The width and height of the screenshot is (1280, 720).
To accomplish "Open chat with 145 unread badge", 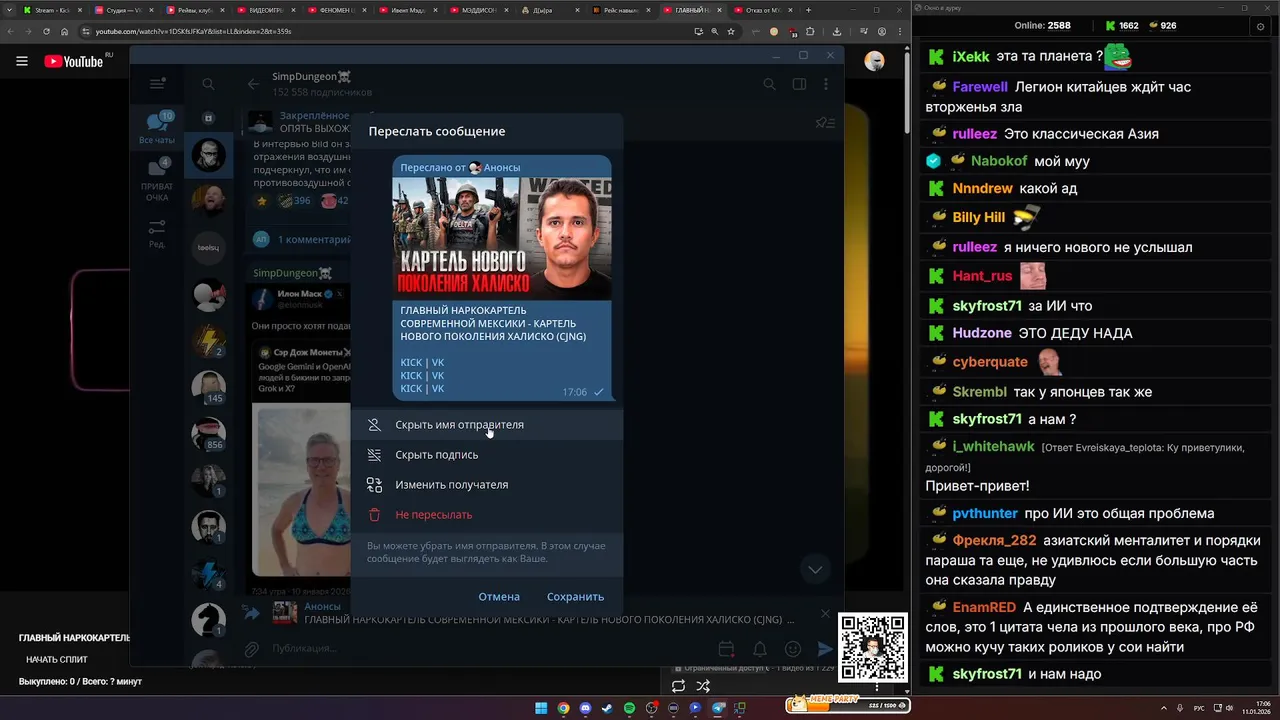I will click(x=208, y=387).
